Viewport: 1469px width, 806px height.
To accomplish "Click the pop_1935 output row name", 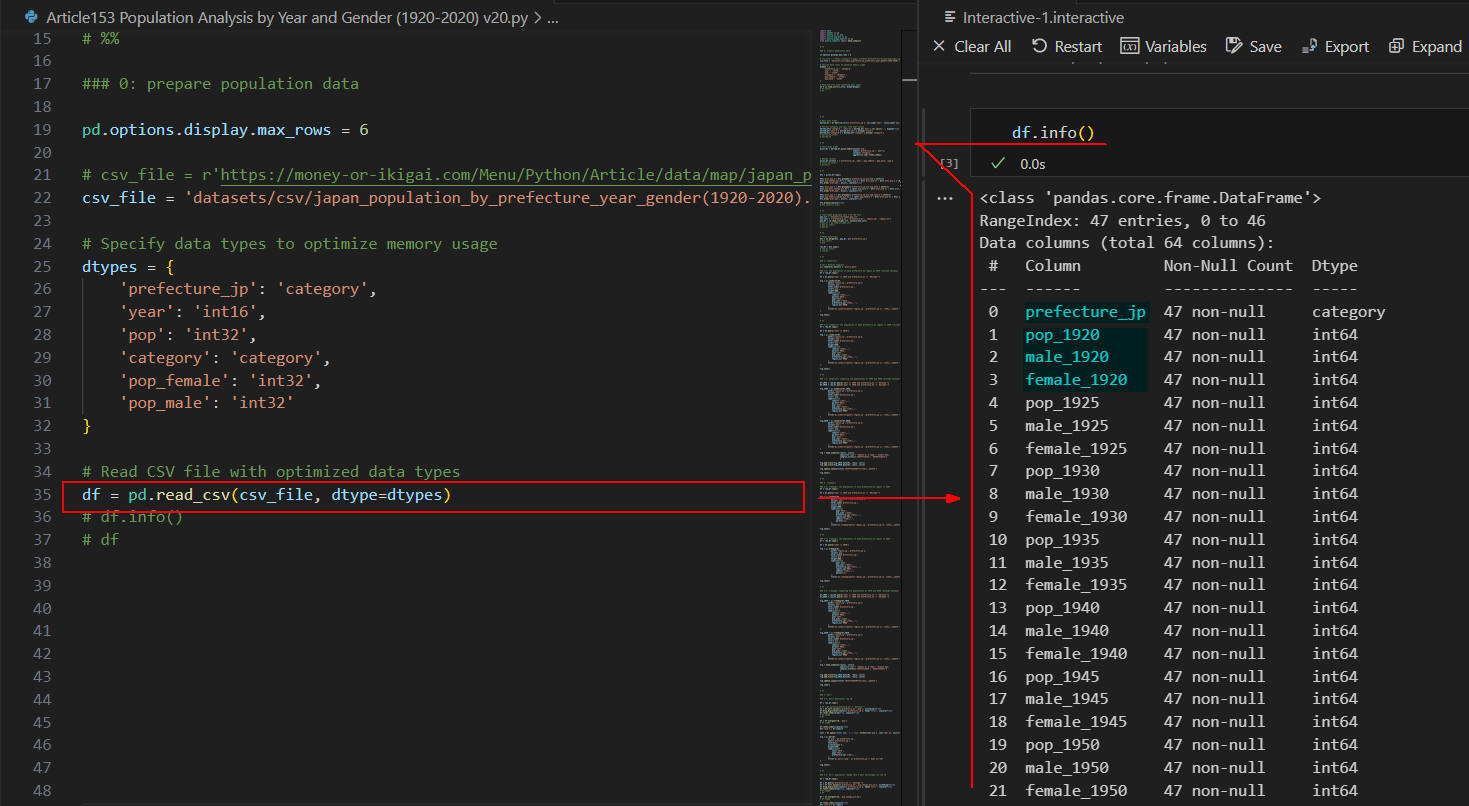I will pyautogui.click(x=1062, y=540).
